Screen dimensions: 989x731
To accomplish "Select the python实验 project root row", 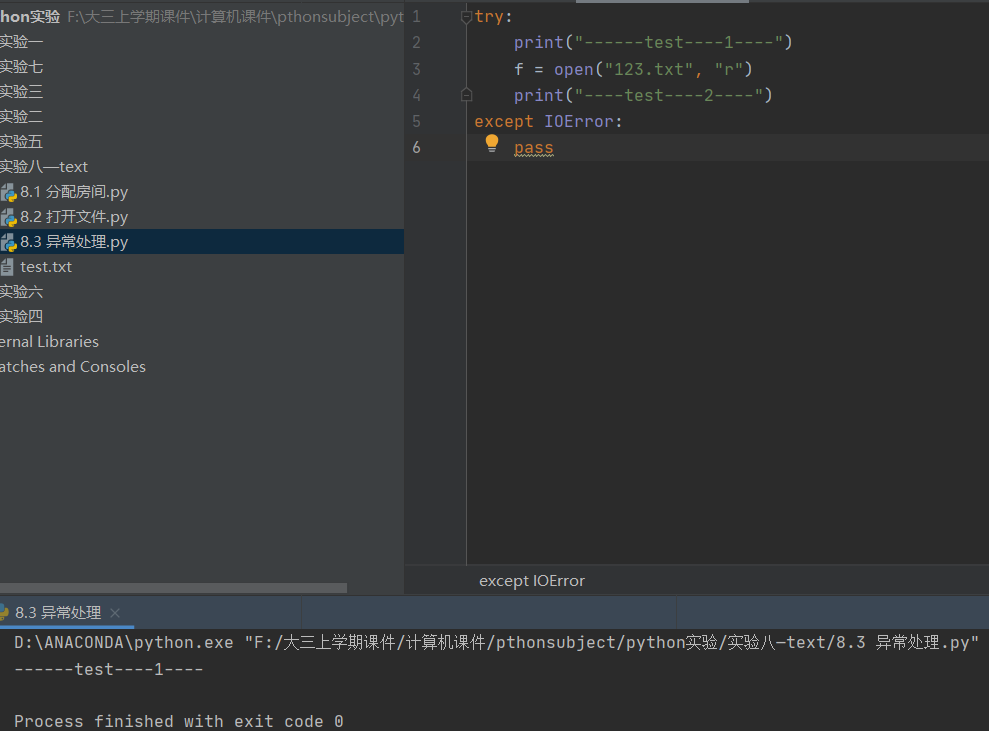I will pos(202,17).
